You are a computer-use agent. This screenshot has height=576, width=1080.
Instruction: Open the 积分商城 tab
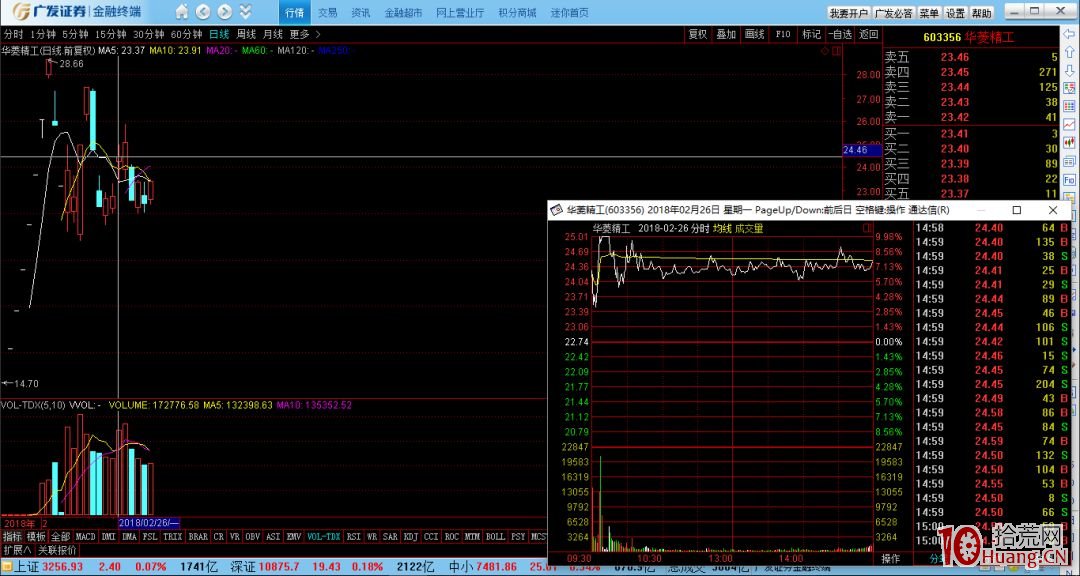[517, 12]
